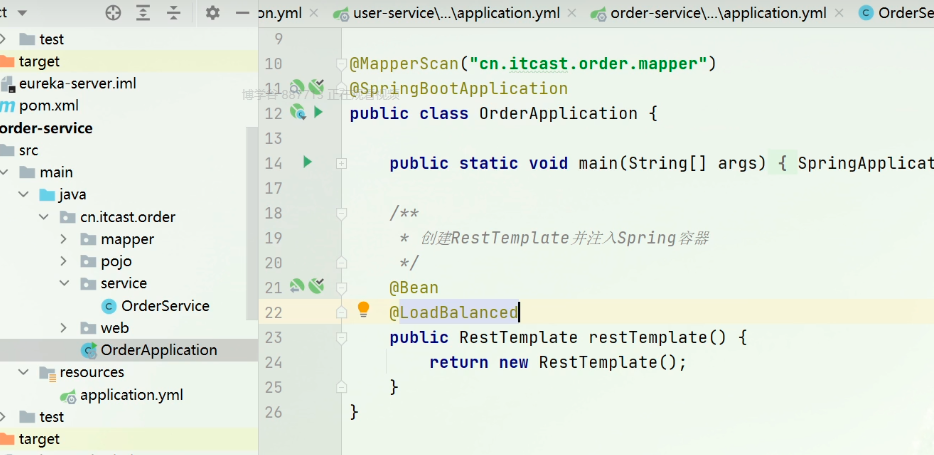Select OrderService class in project tree
This screenshot has width=934, height=455.
(155, 306)
